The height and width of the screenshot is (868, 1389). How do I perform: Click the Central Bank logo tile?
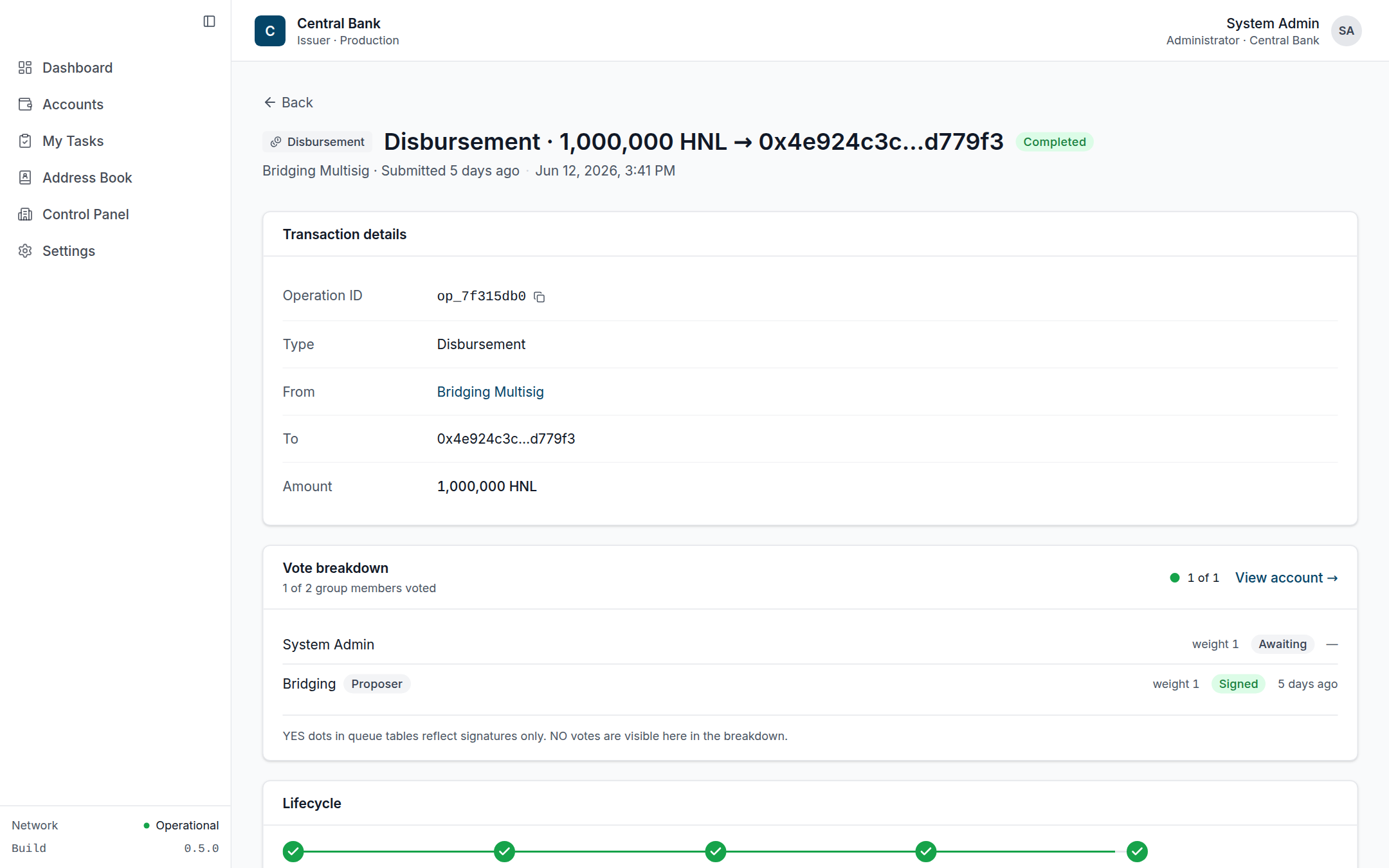click(270, 31)
